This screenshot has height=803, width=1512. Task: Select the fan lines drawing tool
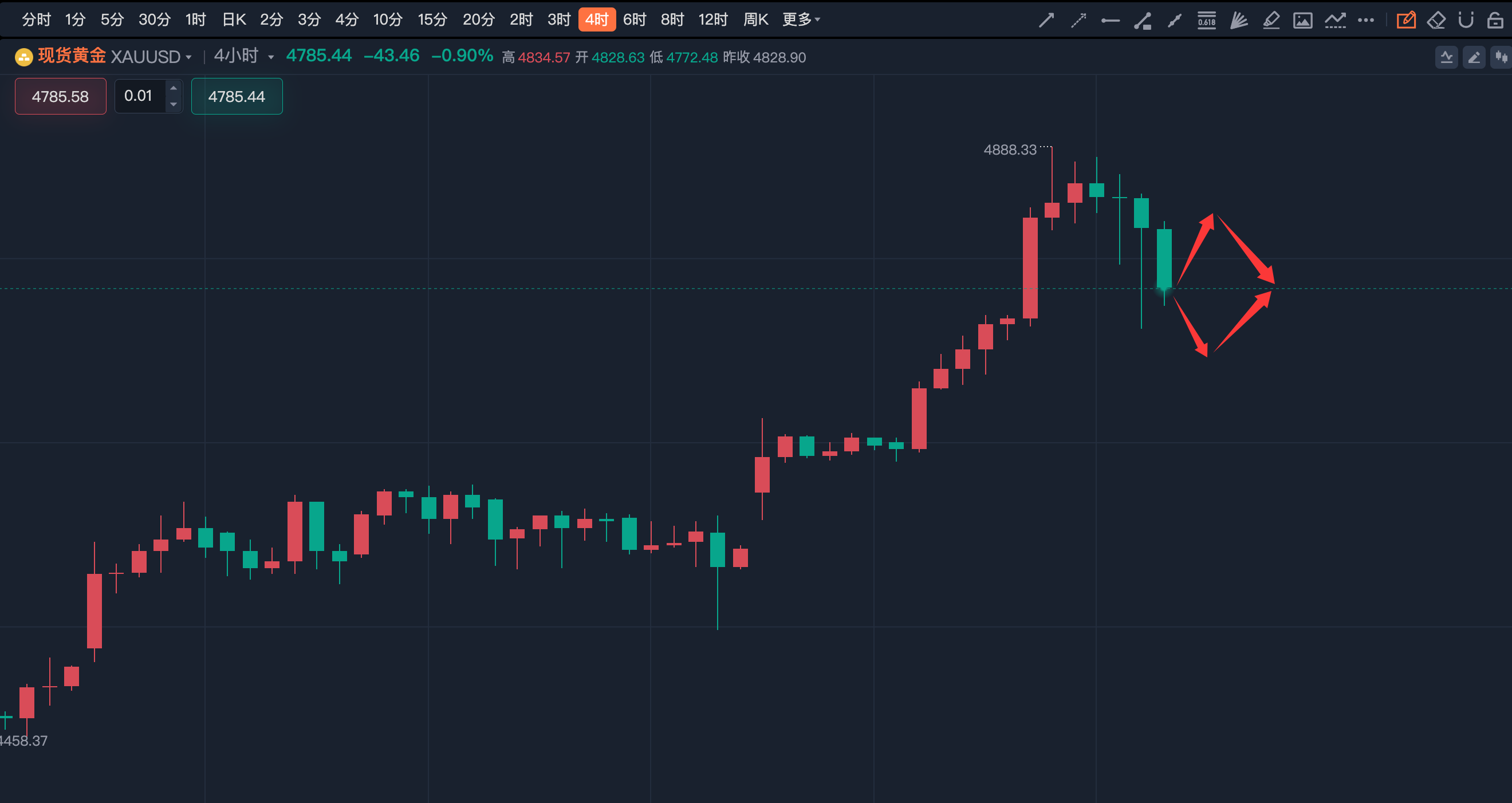pyautogui.click(x=1238, y=21)
